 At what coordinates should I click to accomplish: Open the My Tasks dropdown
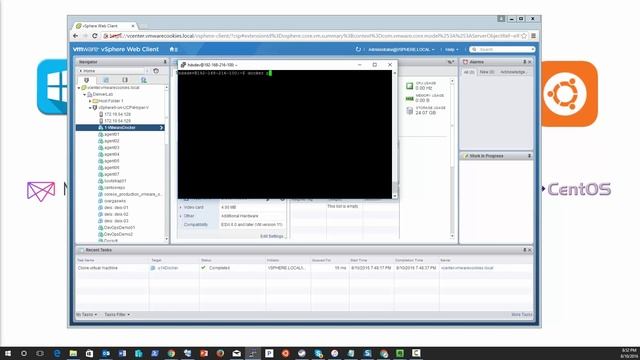pyautogui.click(x=87, y=315)
